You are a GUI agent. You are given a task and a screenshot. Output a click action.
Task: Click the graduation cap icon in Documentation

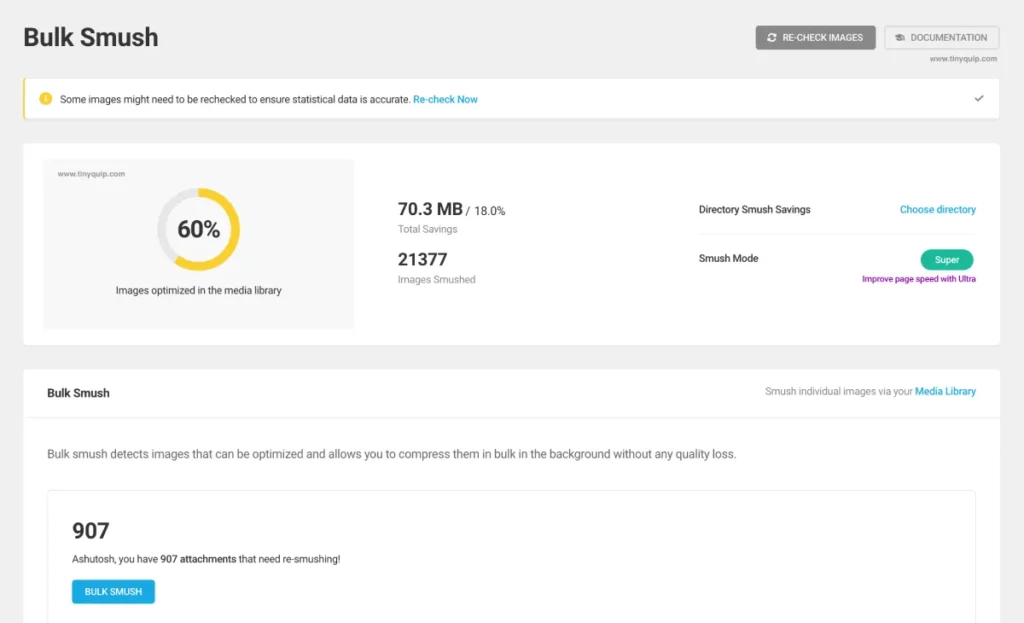(x=900, y=38)
